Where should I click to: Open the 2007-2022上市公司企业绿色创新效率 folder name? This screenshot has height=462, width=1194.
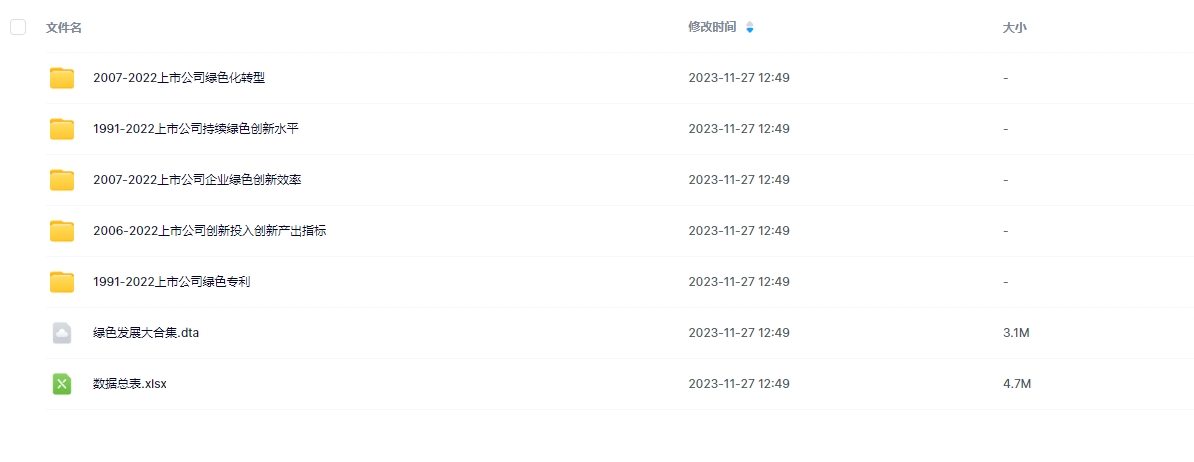click(197, 180)
